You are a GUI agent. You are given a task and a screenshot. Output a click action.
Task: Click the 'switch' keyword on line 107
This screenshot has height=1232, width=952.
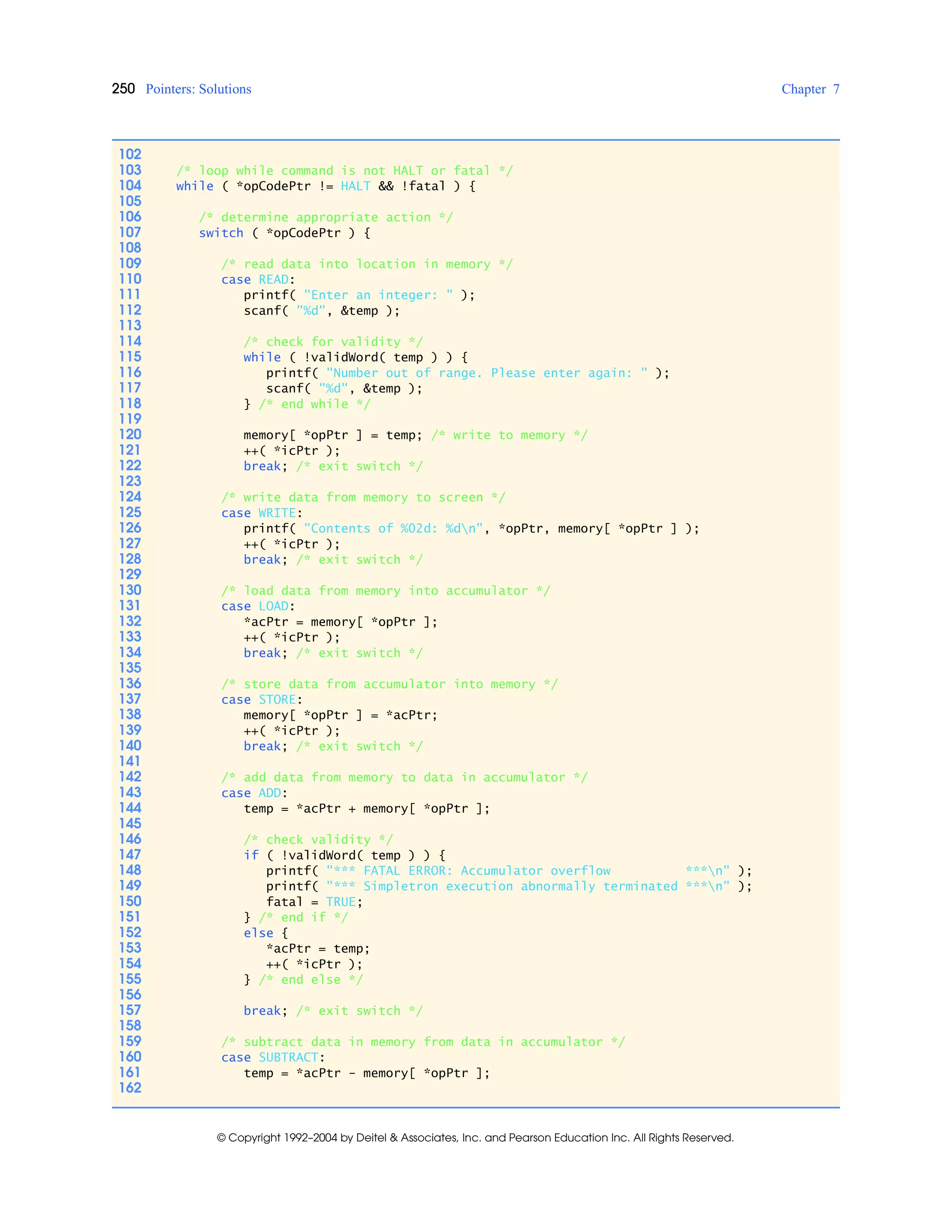[x=220, y=233]
